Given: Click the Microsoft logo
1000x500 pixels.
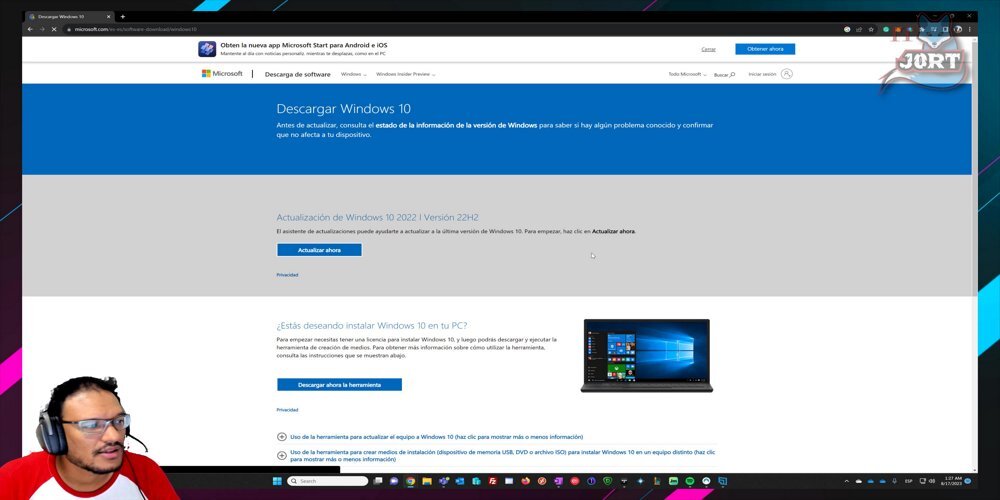Looking at the screenshot, I should click(x=222, y=74).
